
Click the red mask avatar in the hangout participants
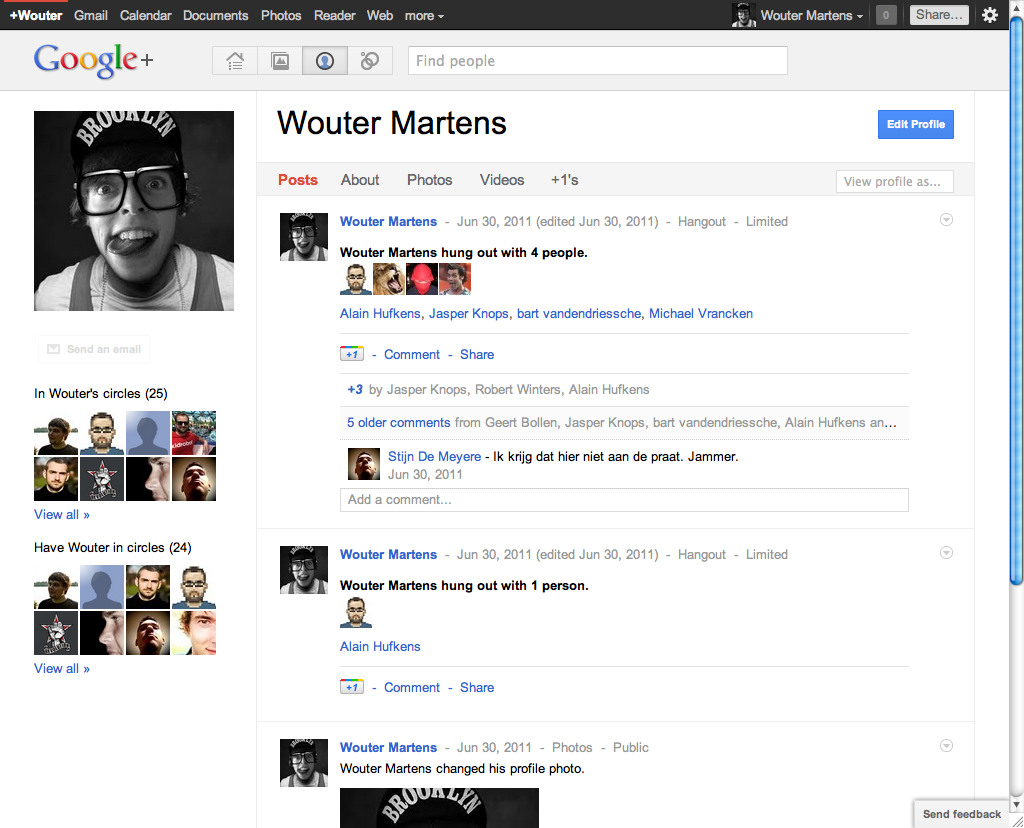(422, 279)
